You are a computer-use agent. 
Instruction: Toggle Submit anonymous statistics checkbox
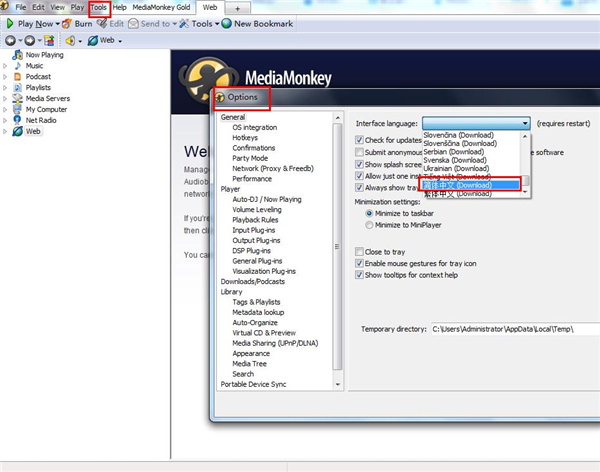pyautogui.click(x=359, y=152)
